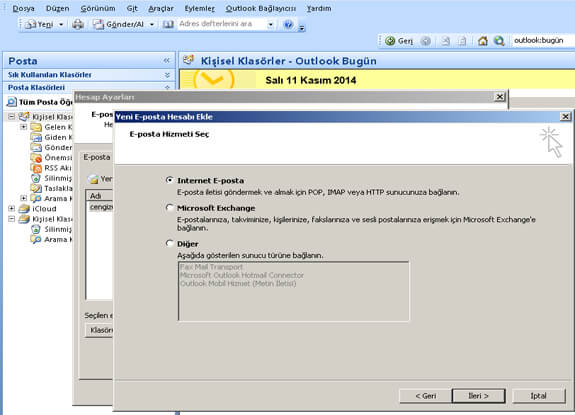Open the address search dropdown arrow

click(x=271, y=25)
